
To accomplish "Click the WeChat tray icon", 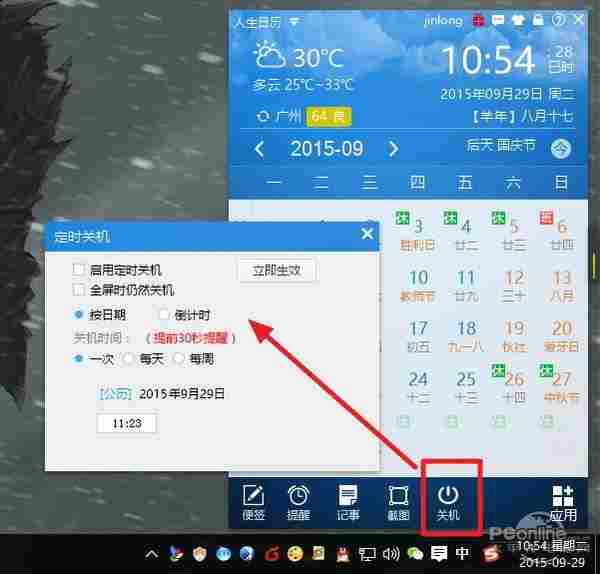I will [415, 553].
